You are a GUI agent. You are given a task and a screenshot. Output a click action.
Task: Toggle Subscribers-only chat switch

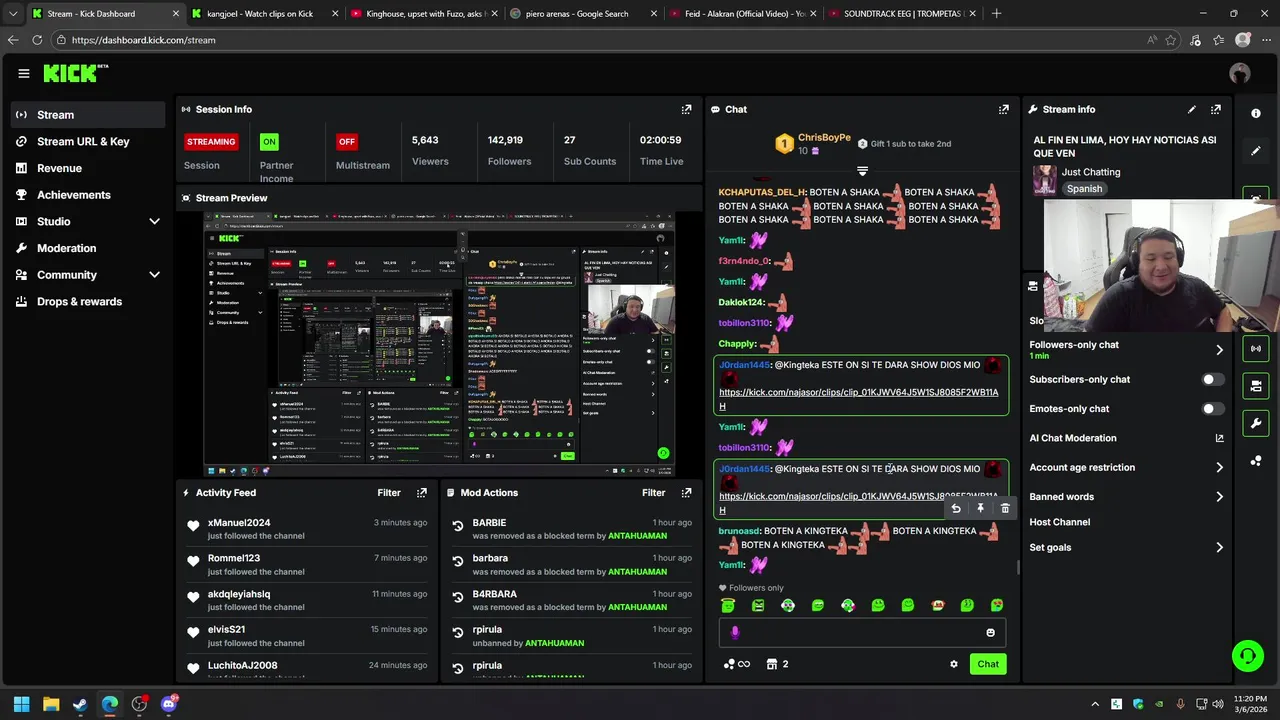1211,380
